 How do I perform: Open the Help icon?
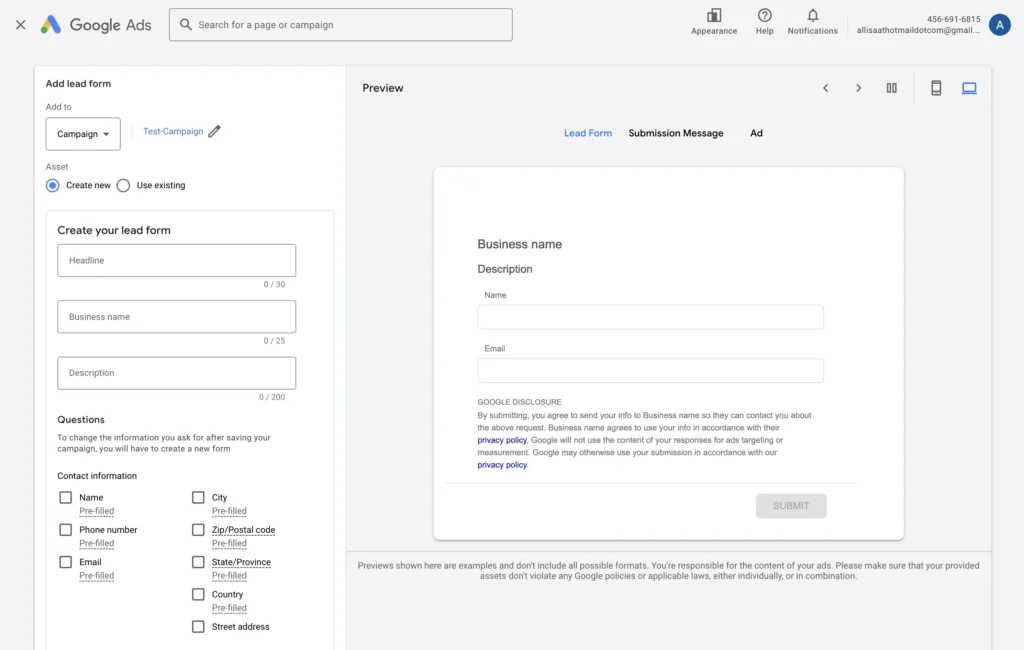pyautogui.click(x=764, y=16)
